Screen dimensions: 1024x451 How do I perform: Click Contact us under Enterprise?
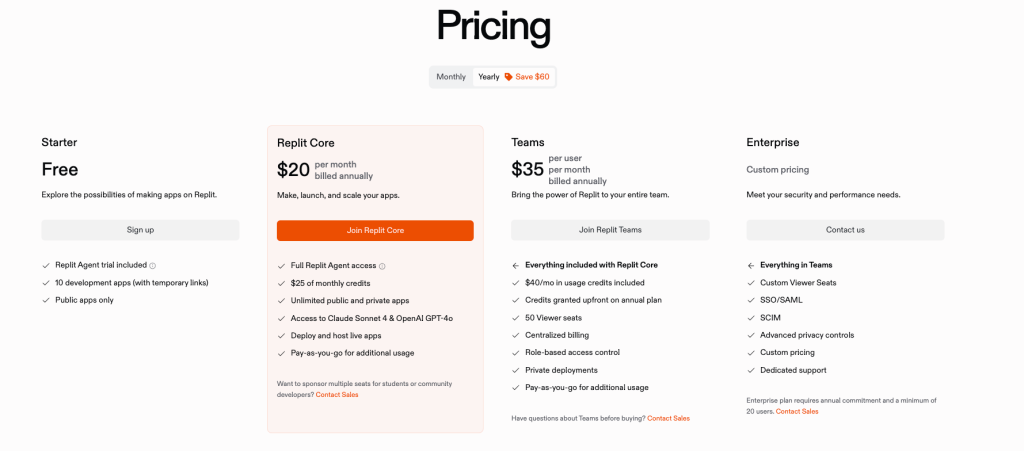point(845,230)
